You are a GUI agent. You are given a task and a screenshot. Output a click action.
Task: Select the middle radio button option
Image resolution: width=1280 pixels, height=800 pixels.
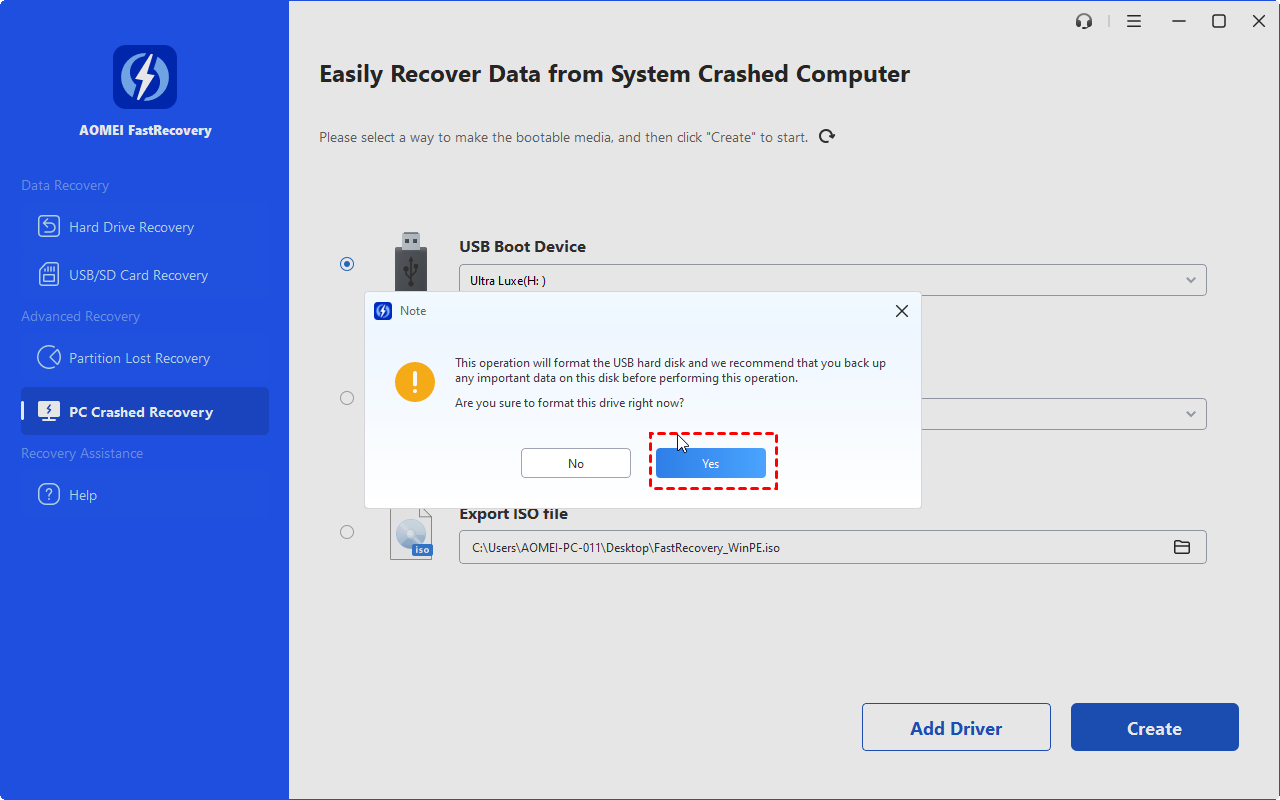click(x=347, y=398)
